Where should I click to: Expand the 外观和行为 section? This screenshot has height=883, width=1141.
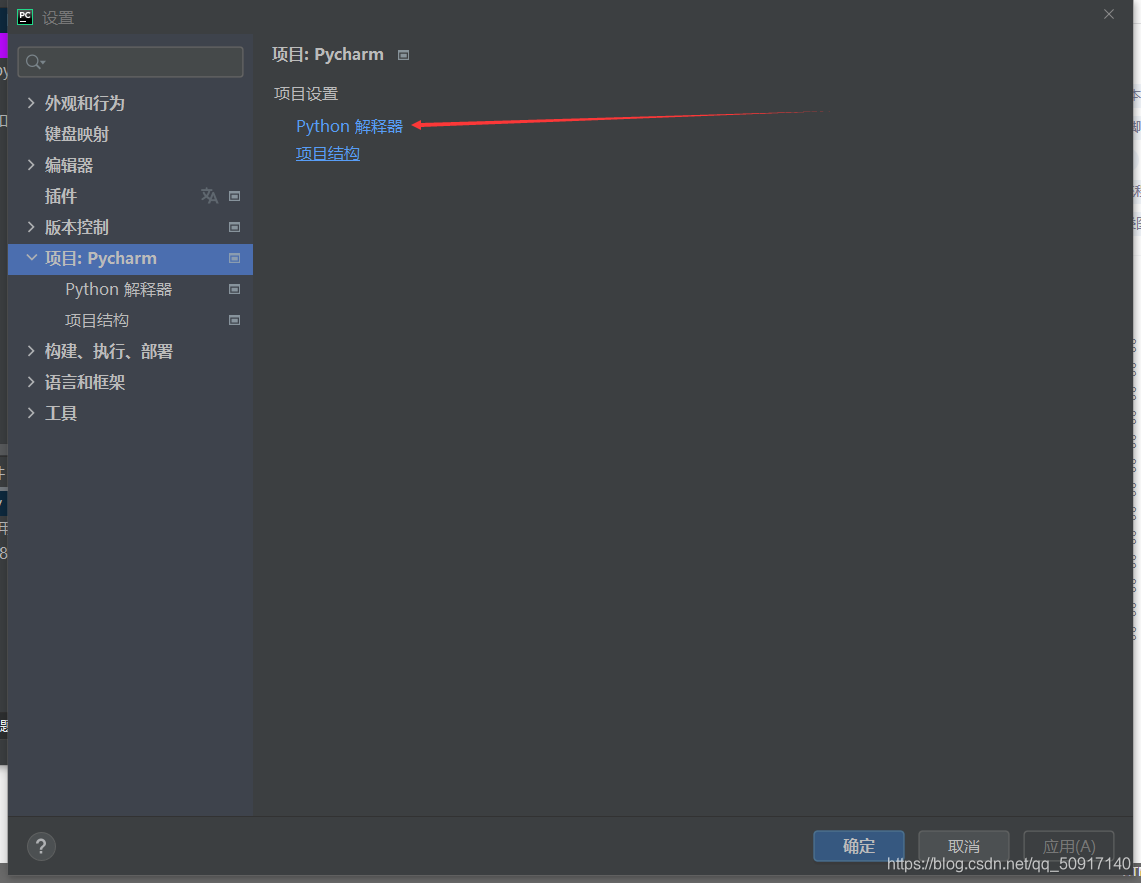pyautogui.click(x=31, y=103)
